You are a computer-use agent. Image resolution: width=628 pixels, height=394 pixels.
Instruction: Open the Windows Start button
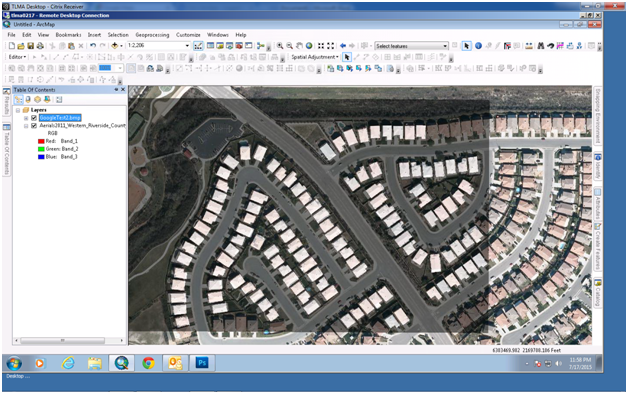click(x=14, y=364)
